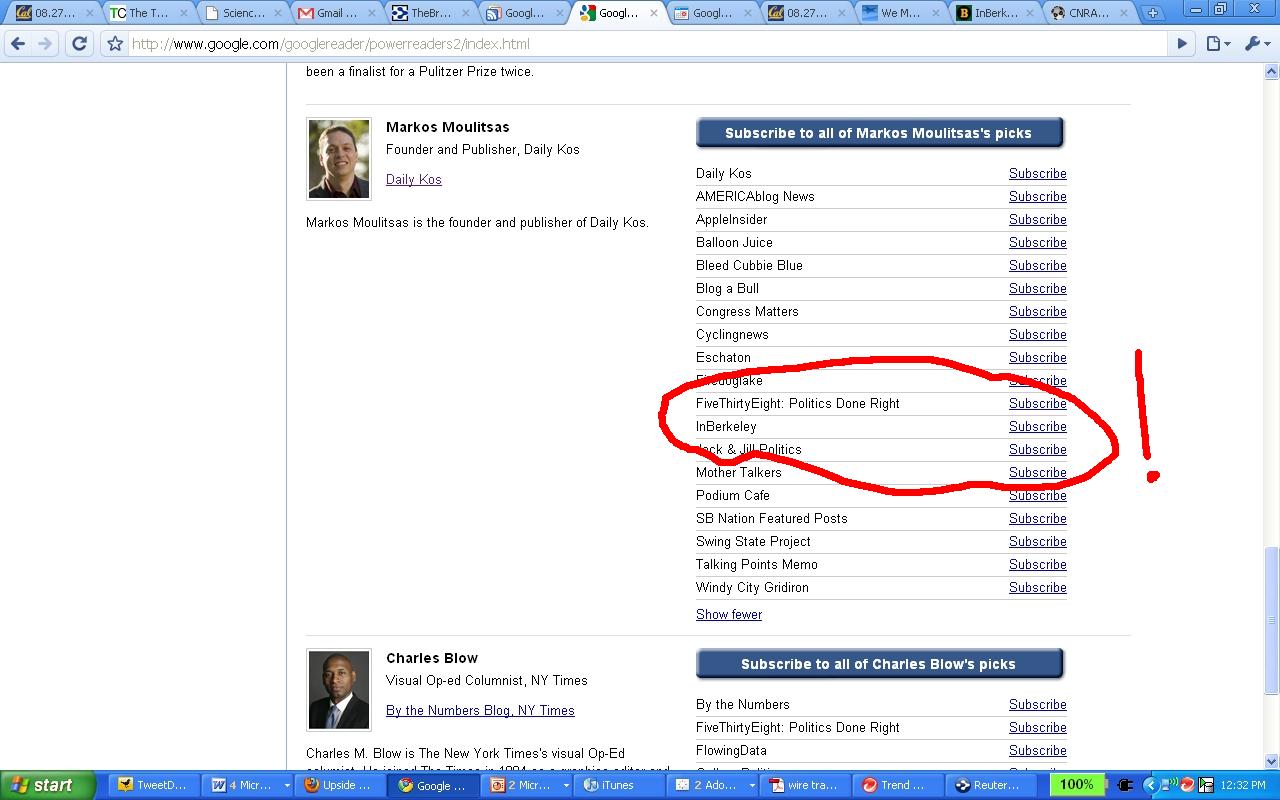Click the 100% battery indicator
This screenshot has width=1280, height=800.
point(1077,785)
